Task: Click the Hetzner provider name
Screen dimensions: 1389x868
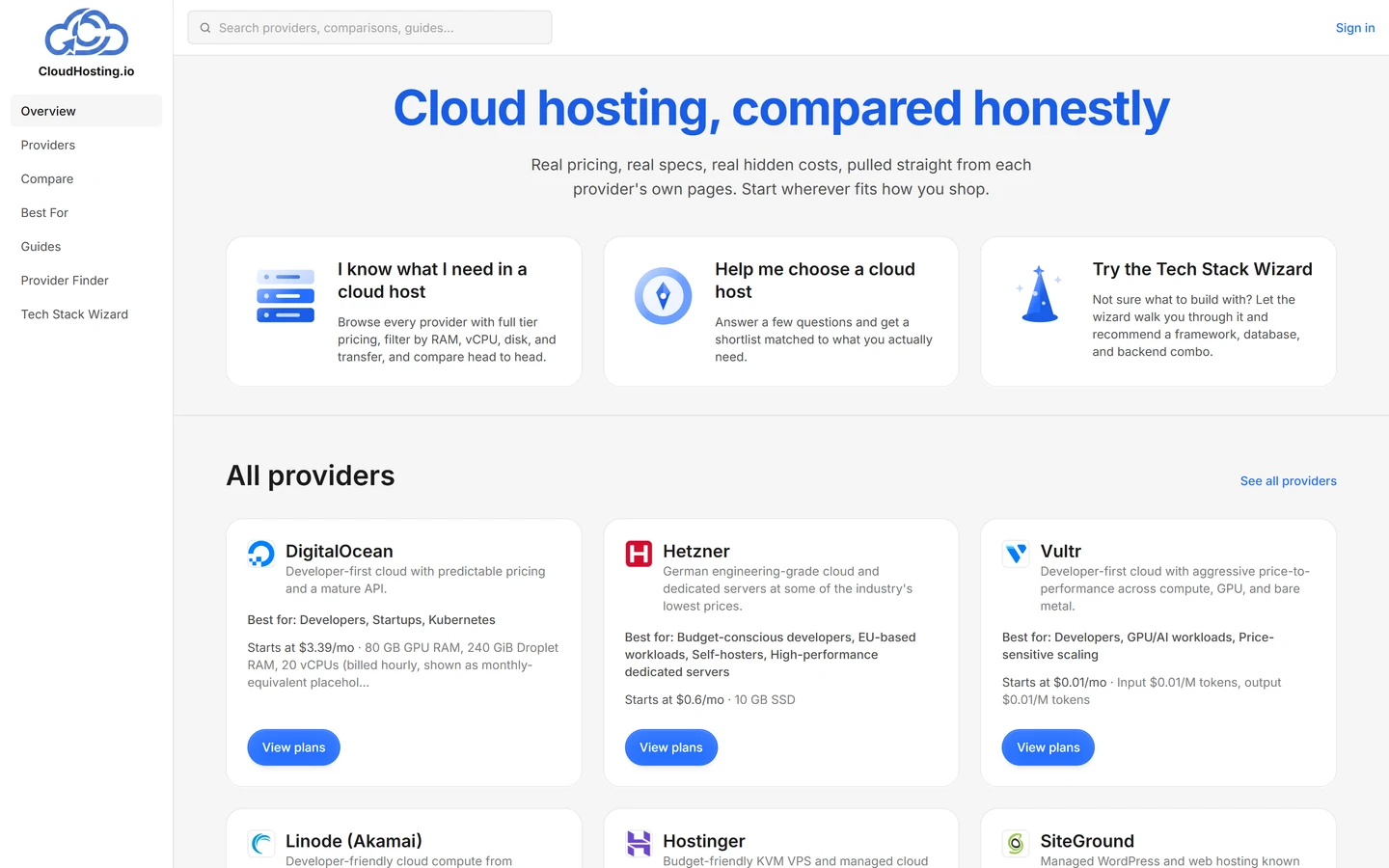Action: click(x=696, y=551)
